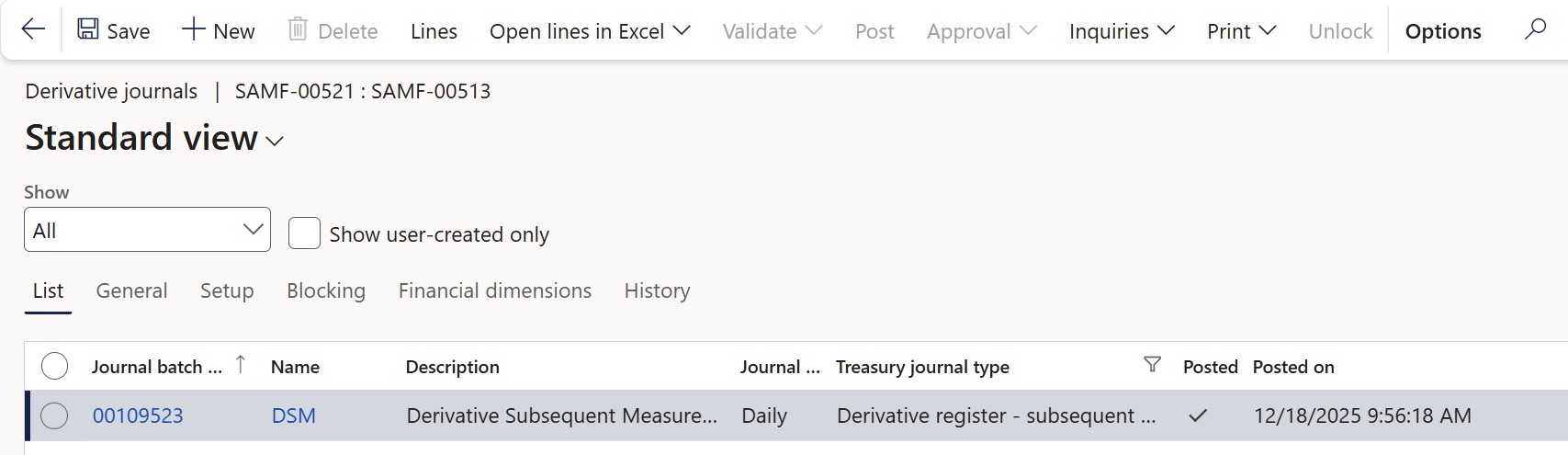Click the Lines button
Viewport: 1568px width, 455px height.
point(434,31)
